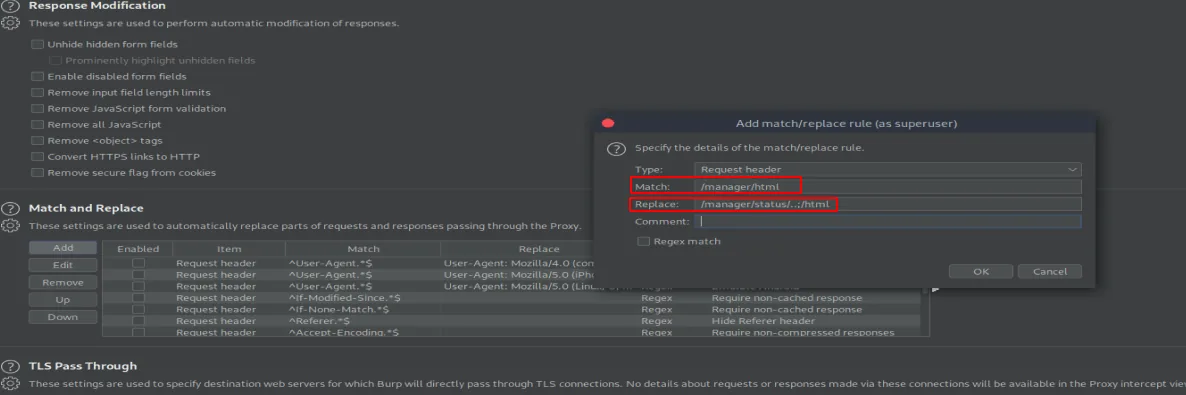This screenshot has height=395, width=1186.
Task: Move rule with the Up button
Action: pyautogui.click(x=63, y=300)
